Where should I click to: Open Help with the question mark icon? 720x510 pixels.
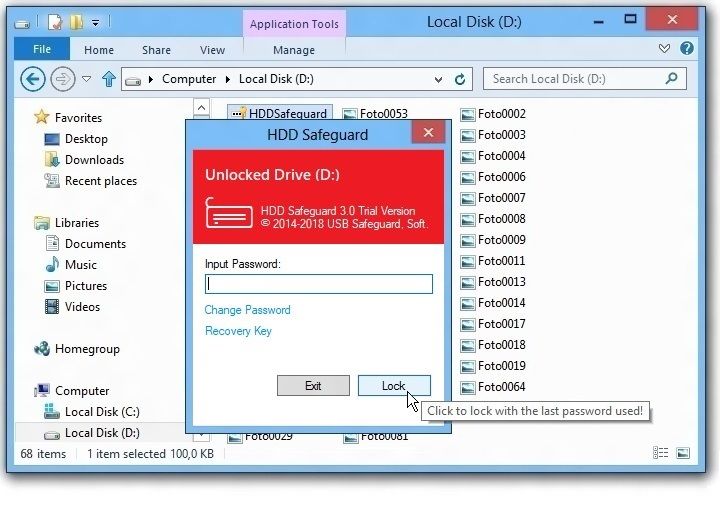click(687, 48)
